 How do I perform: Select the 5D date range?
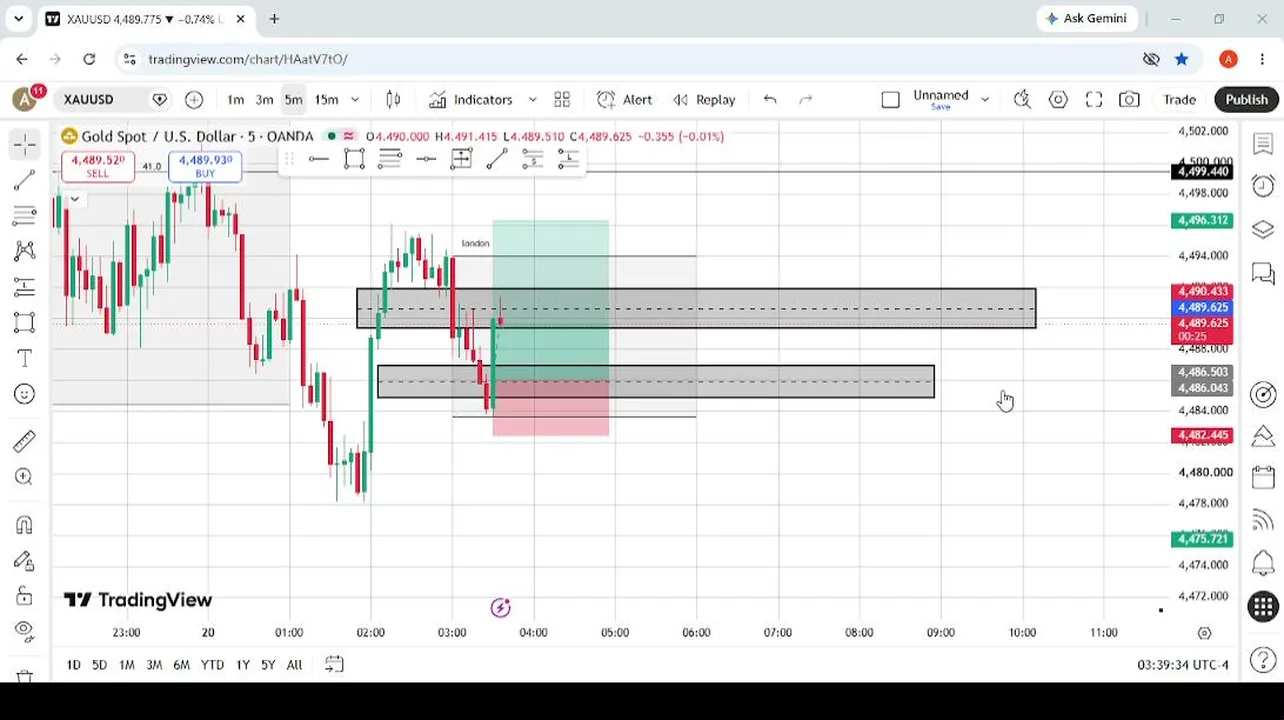pyautogui.click(x=99, y=664)
